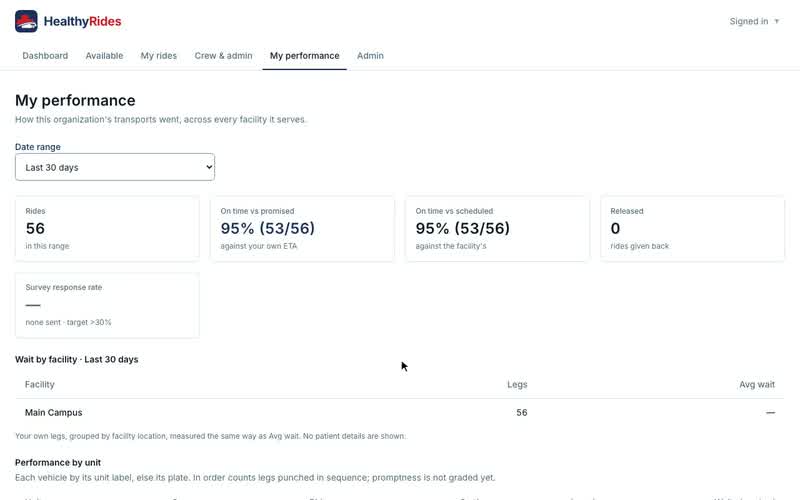Click the Legs column header
Image resolution: width=800 pixels, height=500 pixels.
pos(517,385)
